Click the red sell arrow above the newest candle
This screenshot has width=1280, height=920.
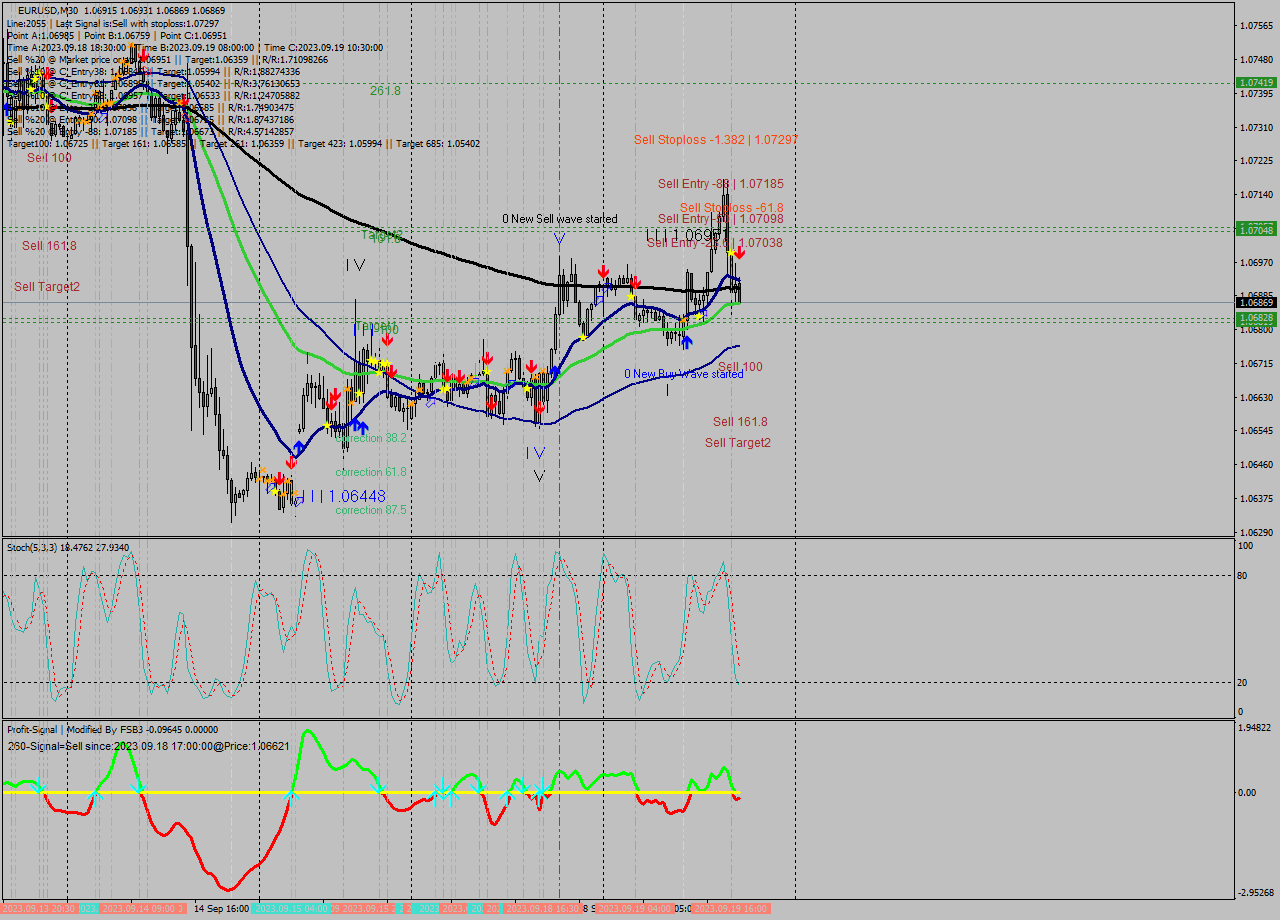coord(740,254)
